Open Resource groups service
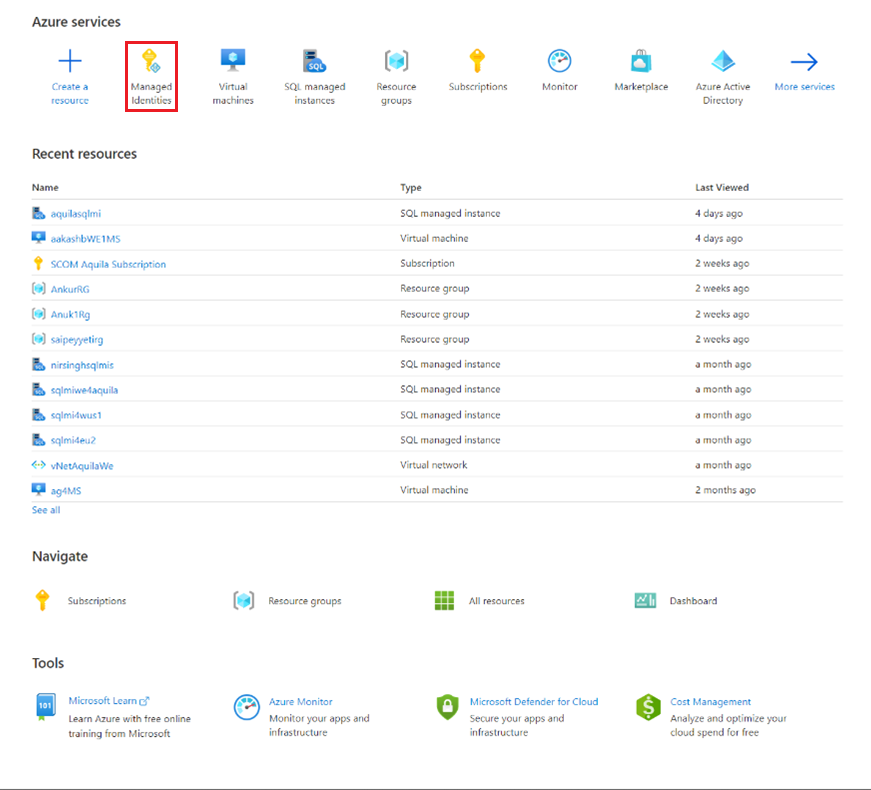This screenshot has width=871, height=790. pos(396,75)
